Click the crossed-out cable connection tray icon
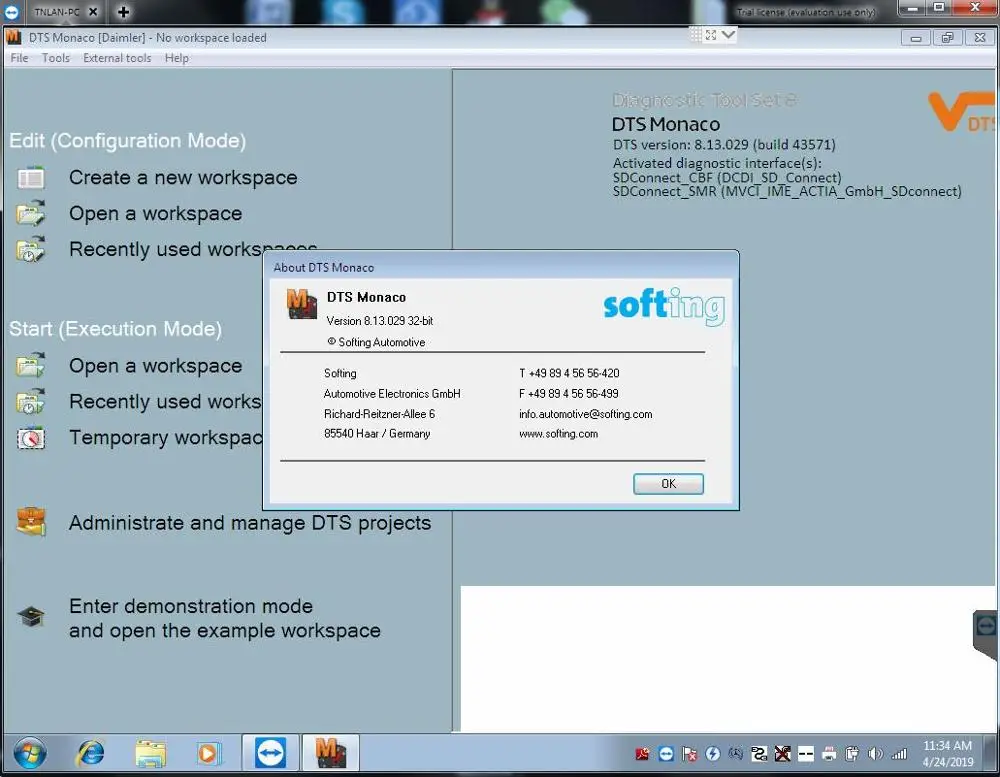This screenshot has width=1000, height=777. pyautogui.click(x=783, y=754)
